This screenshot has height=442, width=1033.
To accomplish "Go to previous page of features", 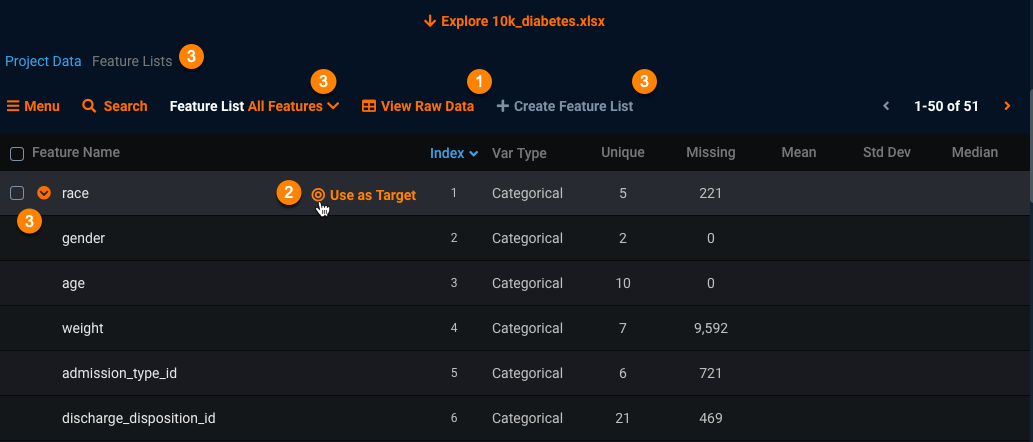I will point(885,106).
